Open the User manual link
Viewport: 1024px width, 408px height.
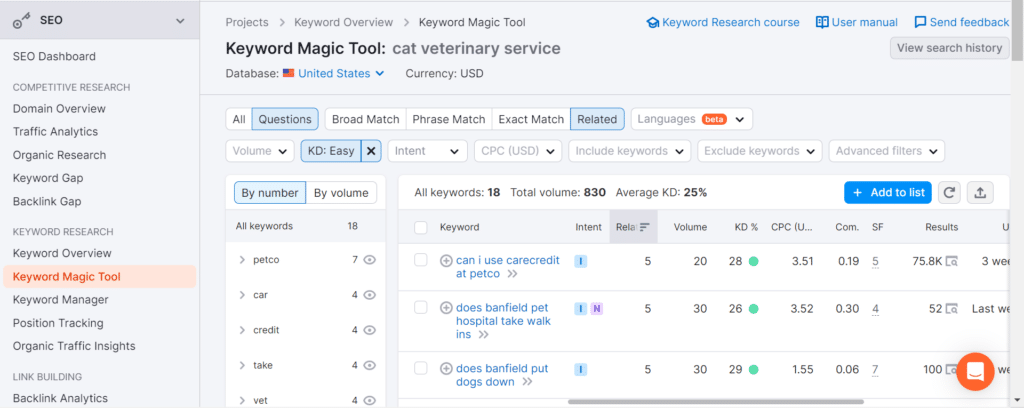(865, 22)
